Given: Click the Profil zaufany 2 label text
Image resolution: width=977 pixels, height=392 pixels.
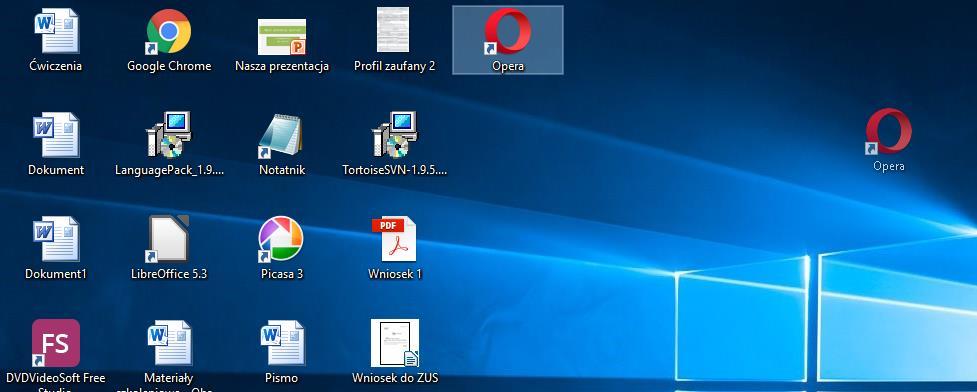Looking at the screenshot, I should [394, 66].
